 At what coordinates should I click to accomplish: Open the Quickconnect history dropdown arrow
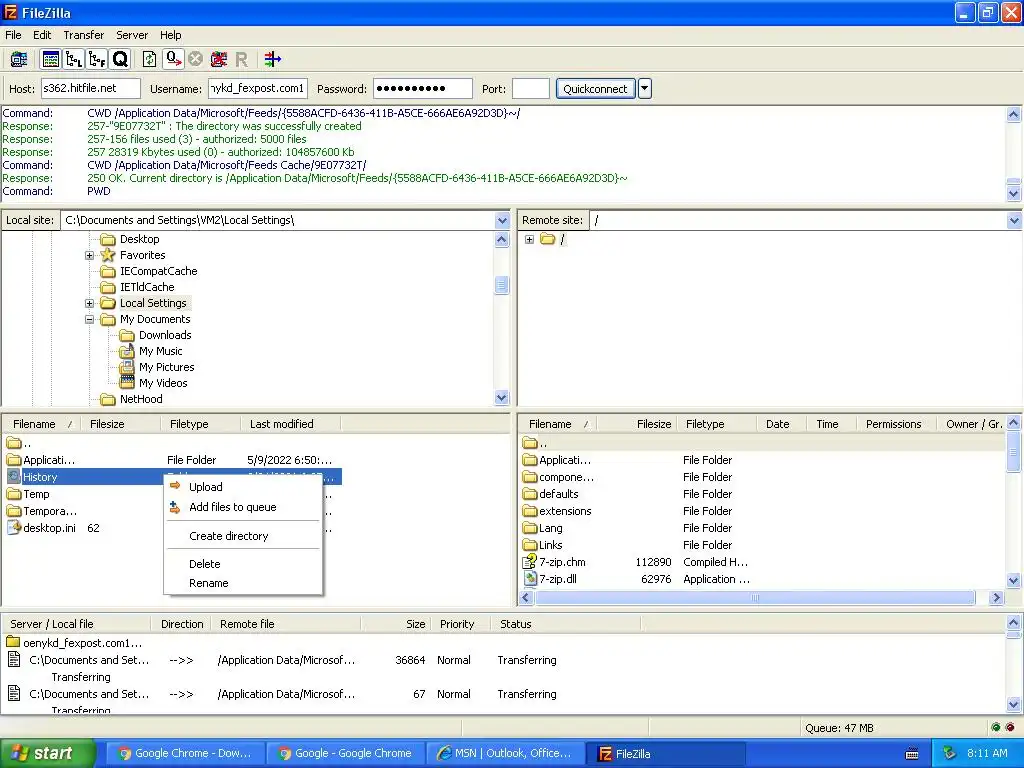click(645, 89)
